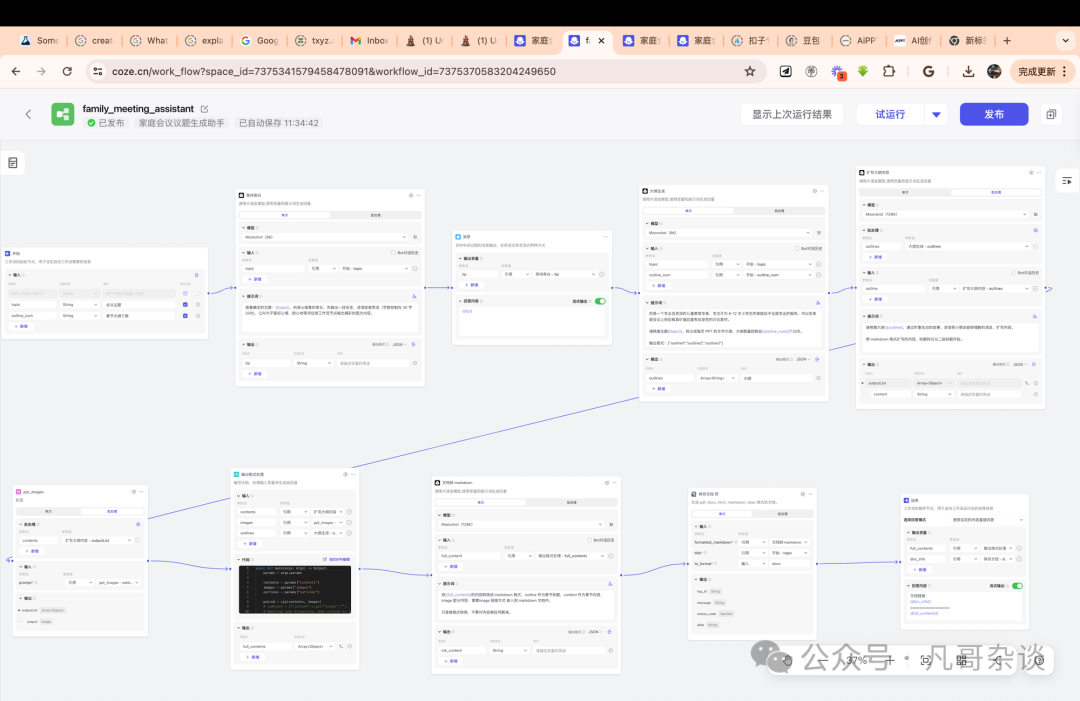Open model settings icon beside tip node Moonshot (8K)
The height and width of the screenshot is (701, 1080).
tap(415, 237)
